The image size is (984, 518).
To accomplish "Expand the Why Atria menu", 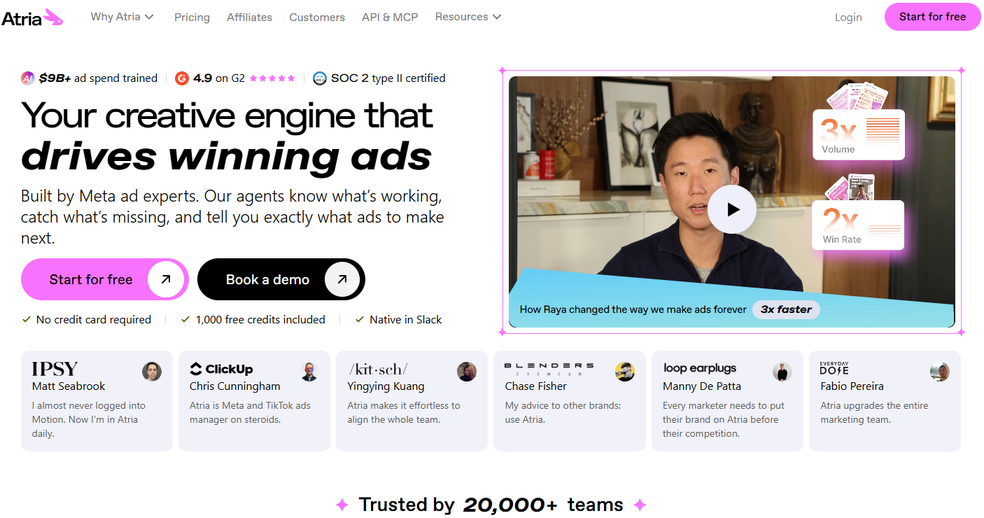I will 122,17.
